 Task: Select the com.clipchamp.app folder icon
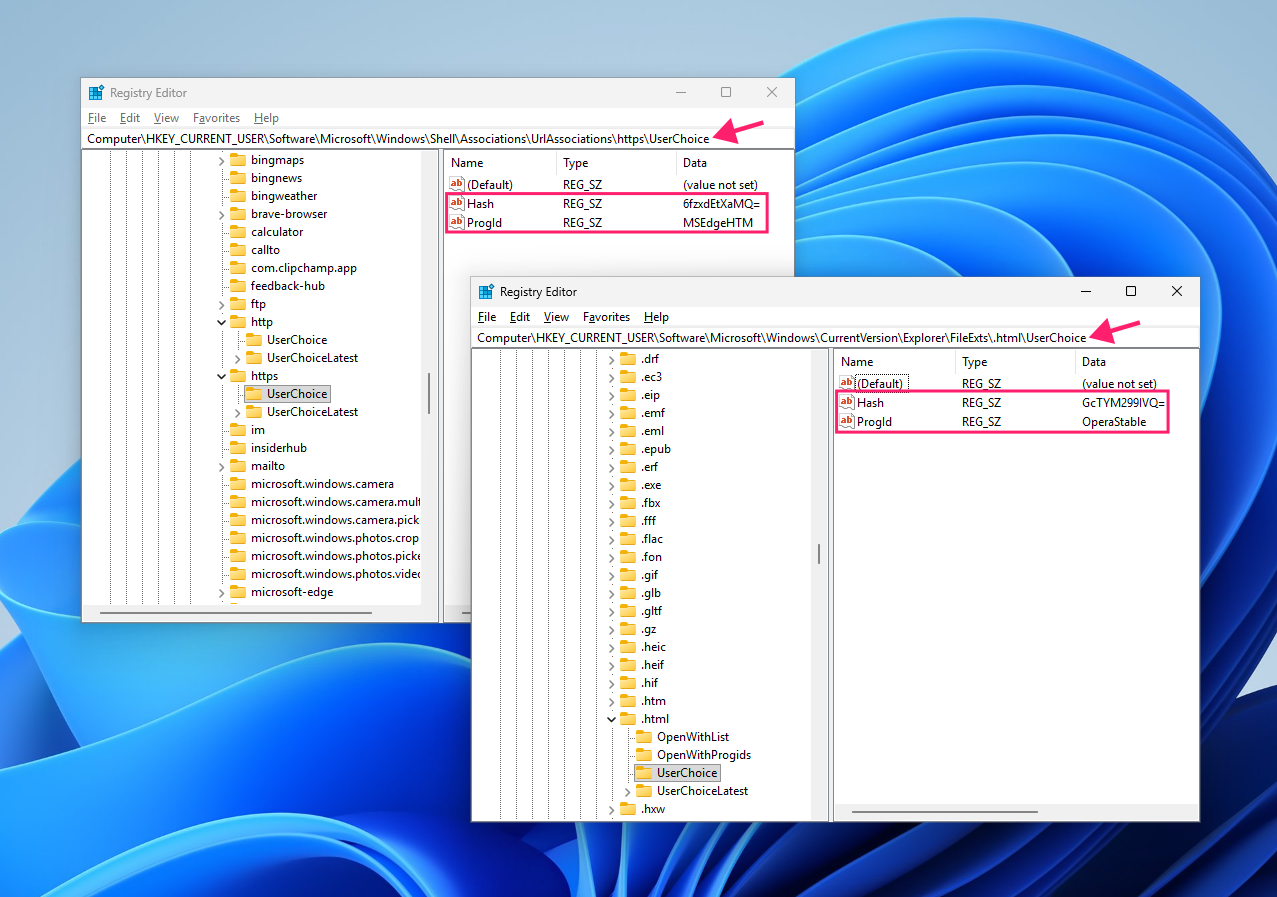pos(238,268)
